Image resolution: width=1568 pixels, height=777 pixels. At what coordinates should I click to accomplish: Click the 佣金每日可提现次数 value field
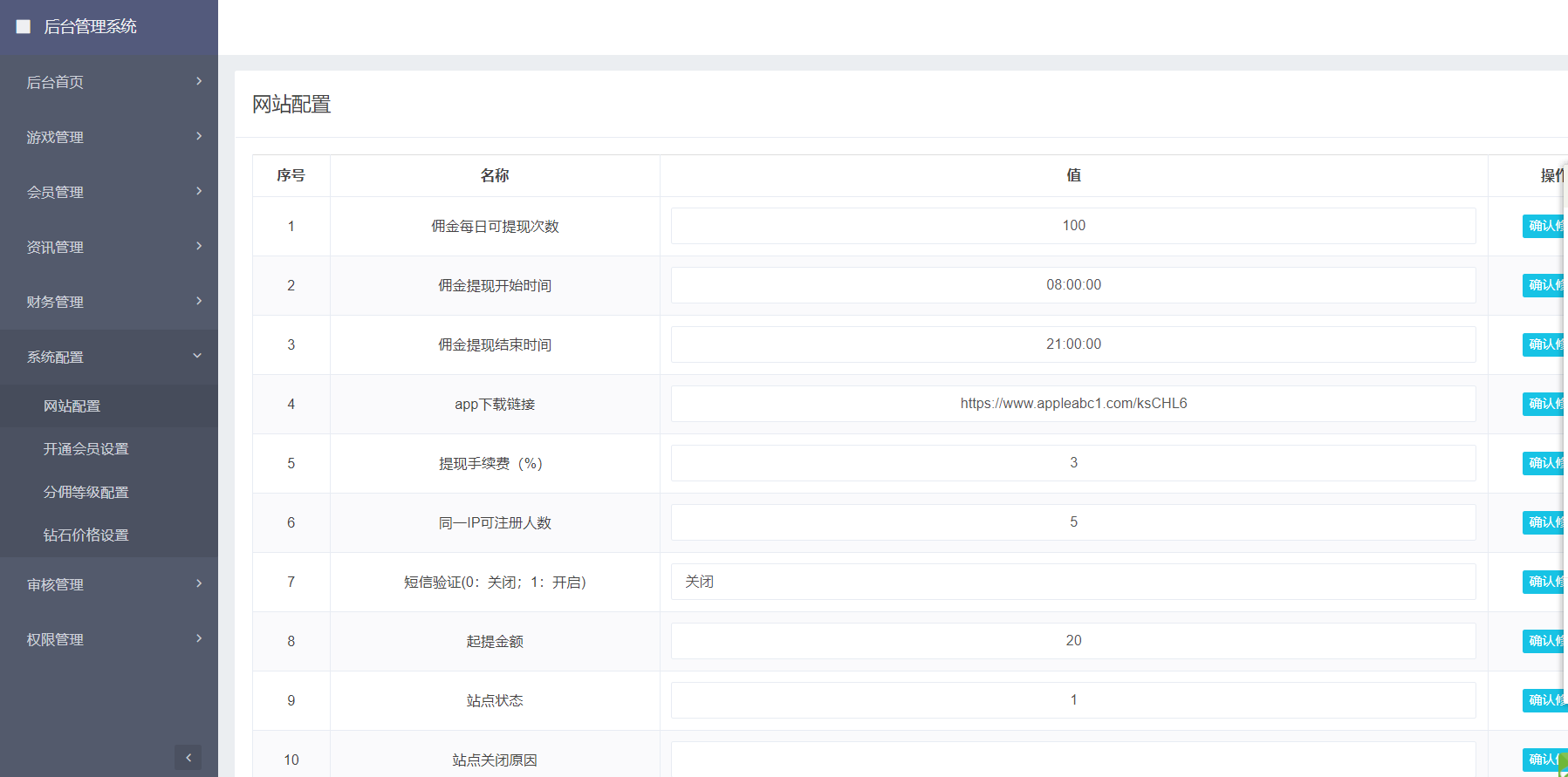[x=1072, y=226]
